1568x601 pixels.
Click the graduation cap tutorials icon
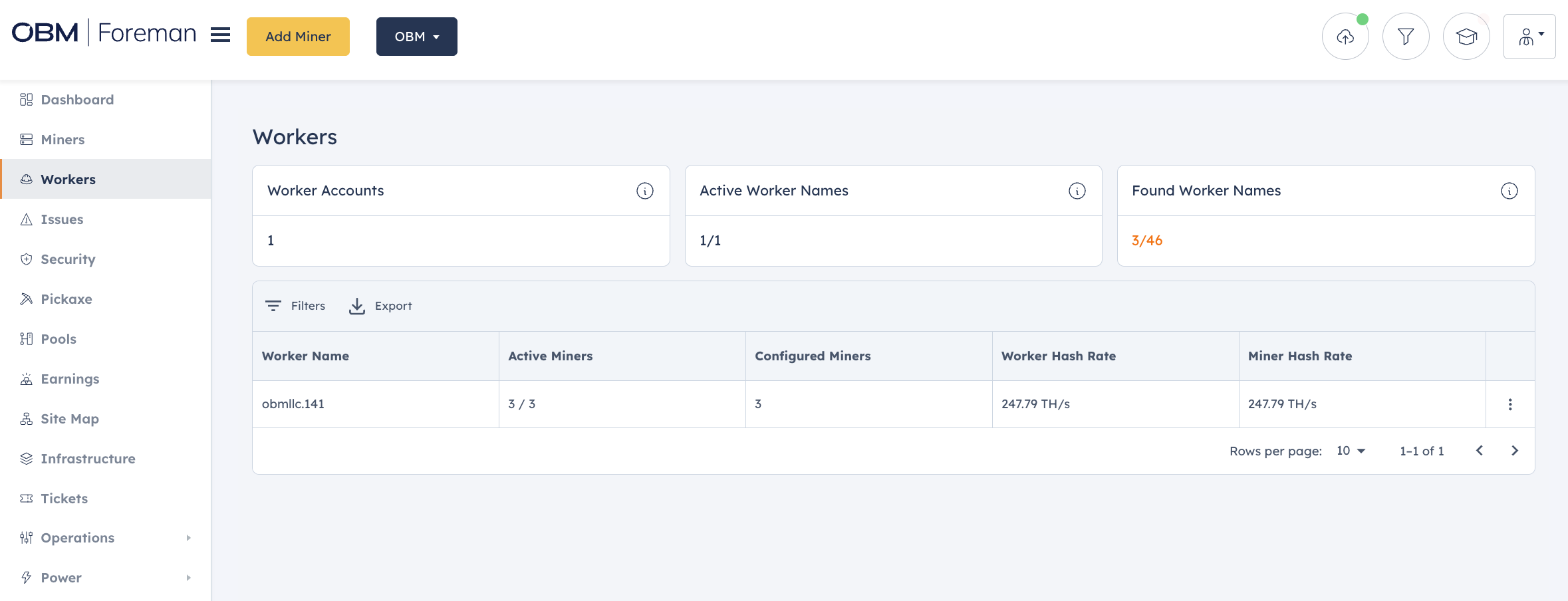point(1466,37)
